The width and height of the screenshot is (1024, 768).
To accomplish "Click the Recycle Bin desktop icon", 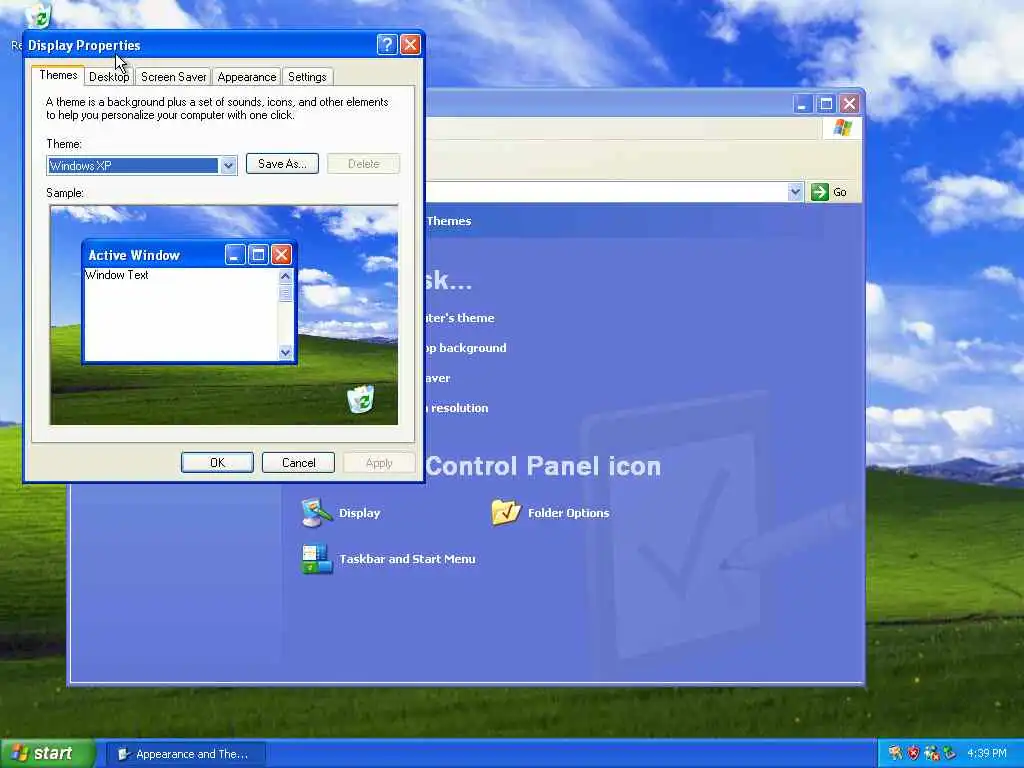I will 38,14.
